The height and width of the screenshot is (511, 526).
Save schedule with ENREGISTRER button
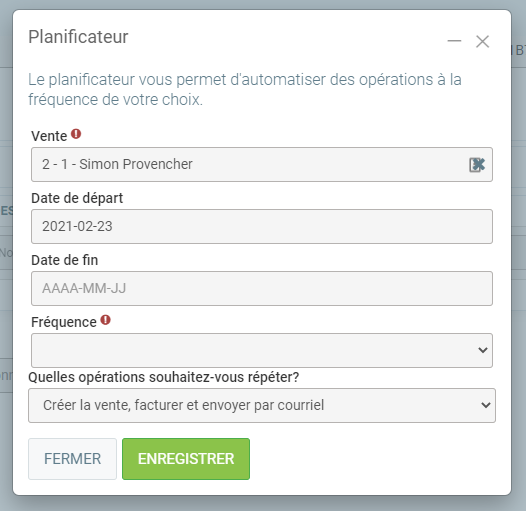[x=186, y=459]
